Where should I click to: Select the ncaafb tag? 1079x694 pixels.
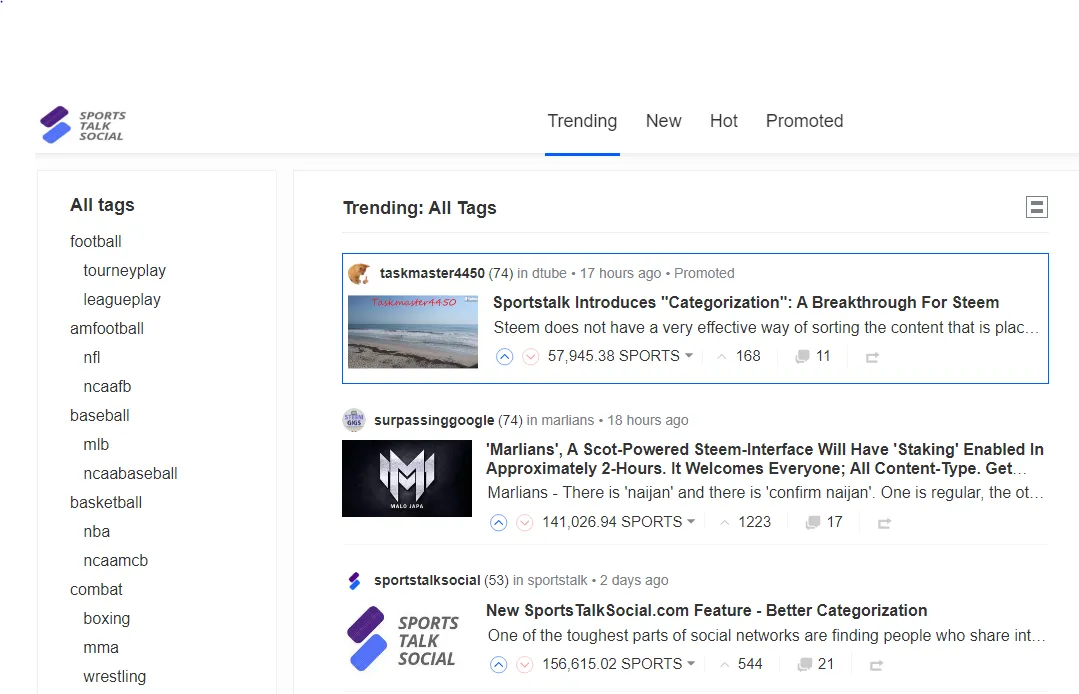[107, 387]
